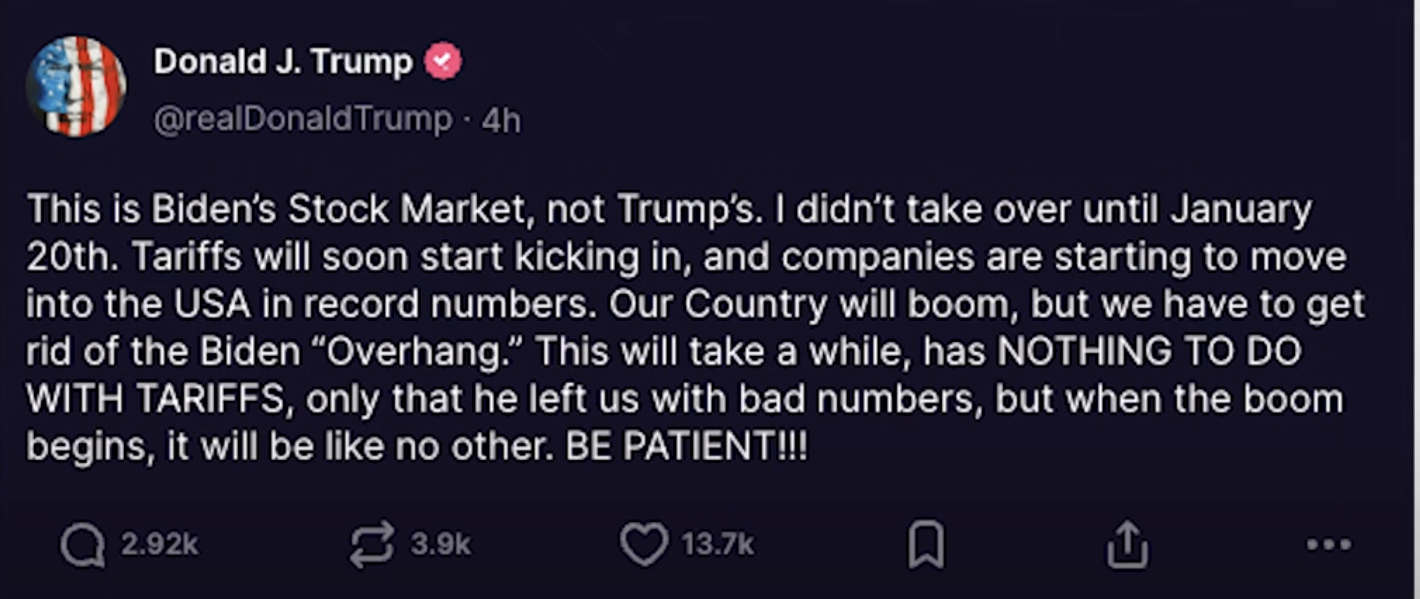This screenshot has width=1420, height=599.
Task: Click the 3.9k repost count
Action: click(x=440, y=545)
